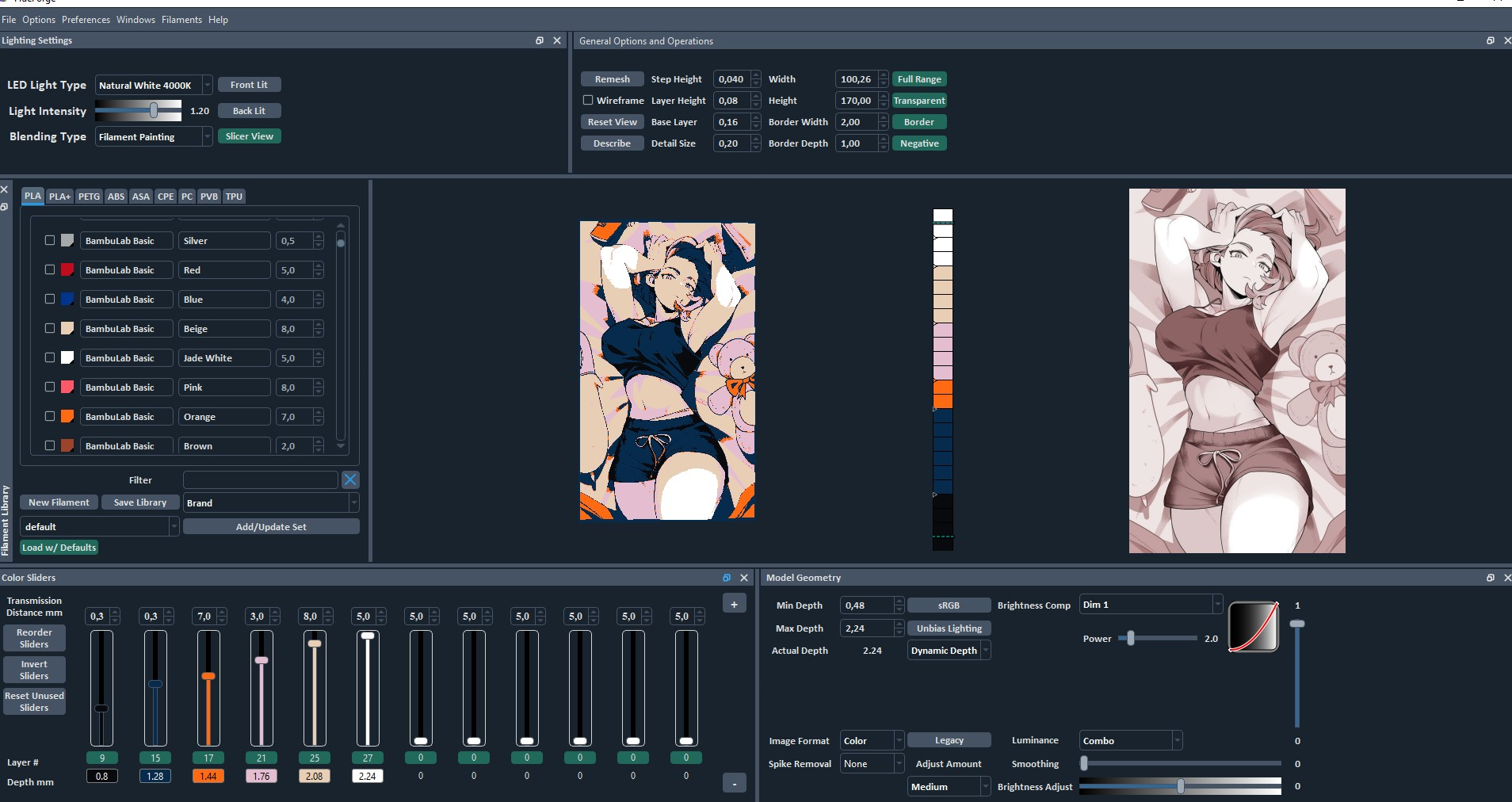Viewport: 1512px width, 802px height.
Task: Click the Load w/ Defaults button
Action: pyautogui.click(x=59, y=547)
